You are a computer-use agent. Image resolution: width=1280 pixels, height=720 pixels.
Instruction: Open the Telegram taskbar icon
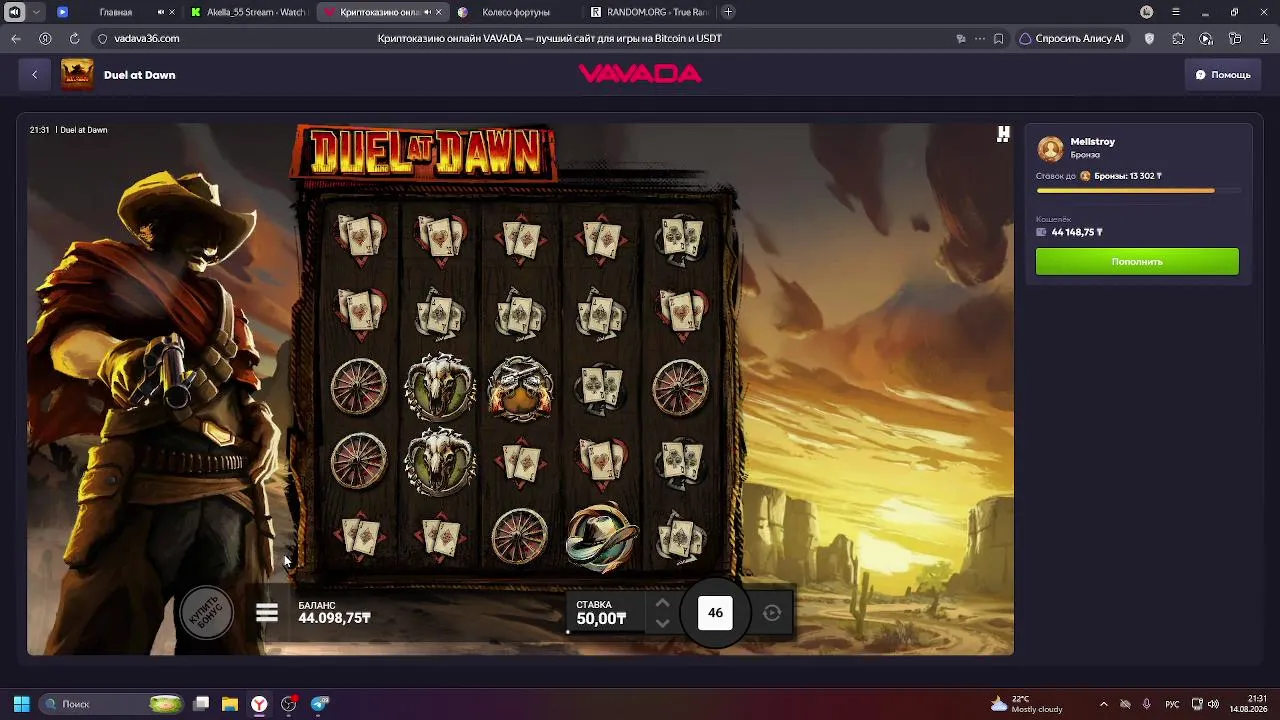point(320,704)
